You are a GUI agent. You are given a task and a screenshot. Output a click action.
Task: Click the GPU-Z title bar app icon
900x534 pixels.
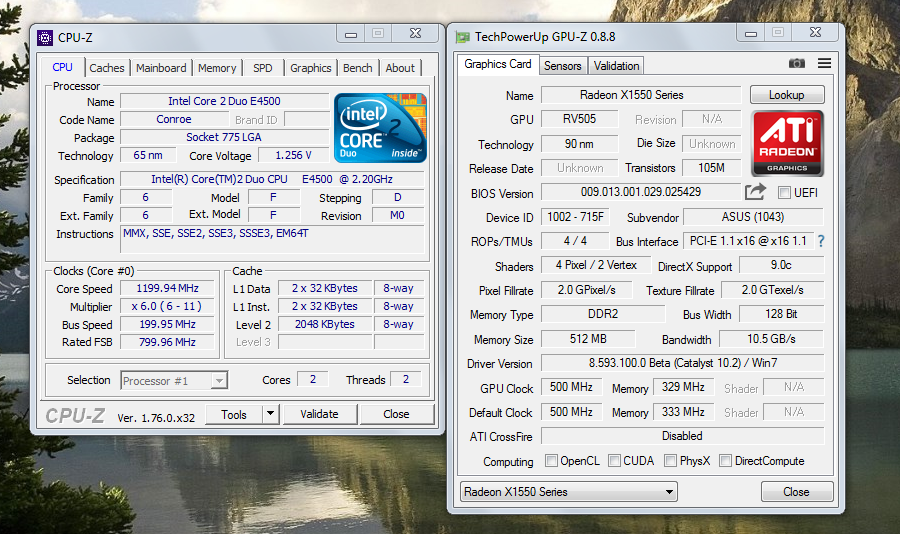(x=462, y=37)
